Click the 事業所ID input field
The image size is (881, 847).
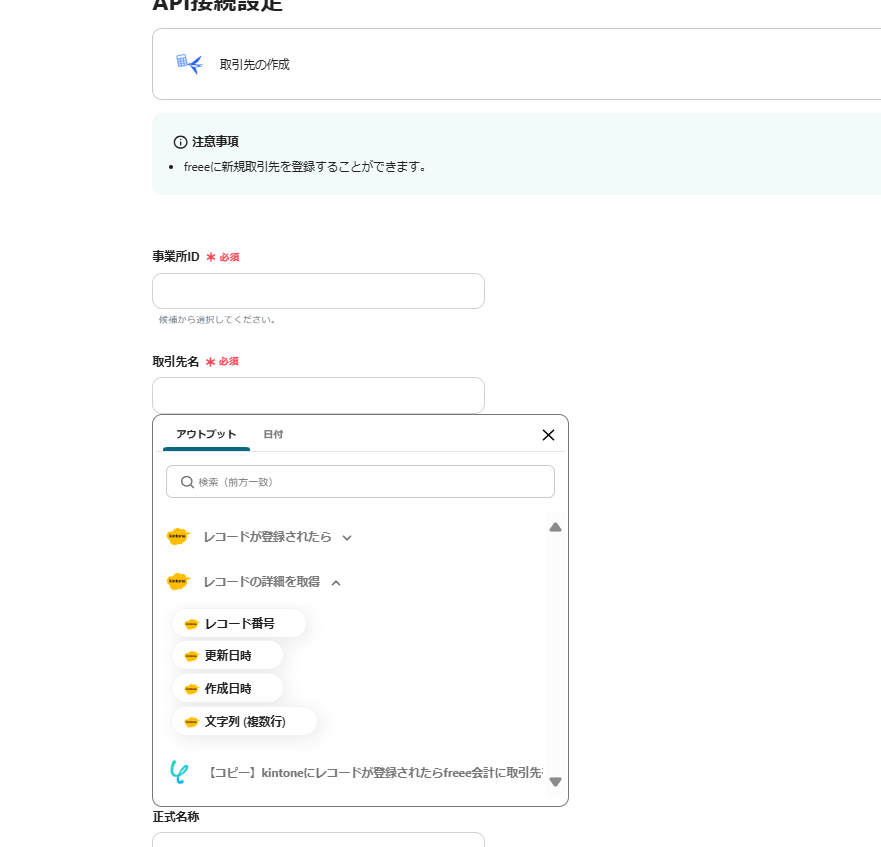318,291
